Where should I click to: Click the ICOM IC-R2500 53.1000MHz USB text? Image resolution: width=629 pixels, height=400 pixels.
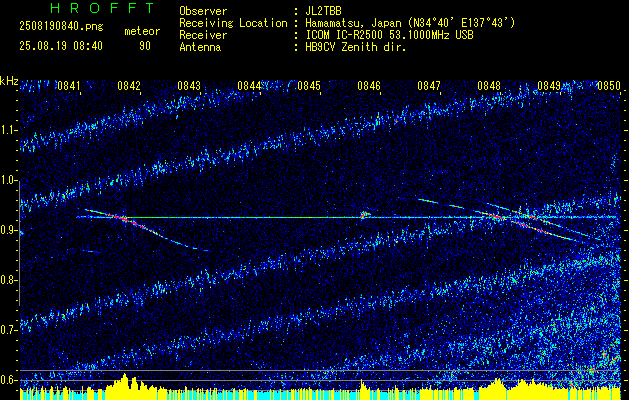tap(389, 35)
